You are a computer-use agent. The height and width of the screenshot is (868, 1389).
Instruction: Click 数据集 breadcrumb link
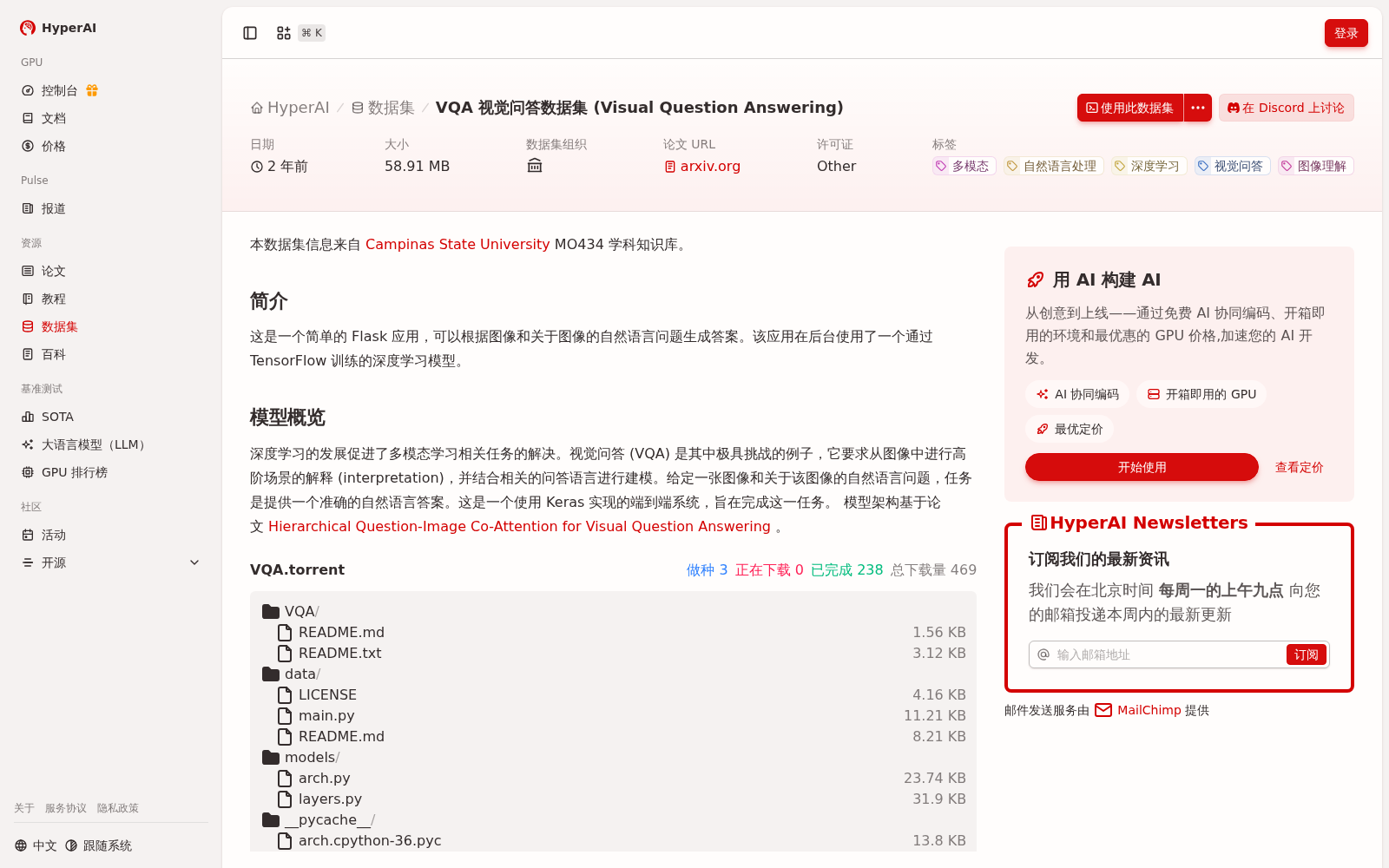(x=383, y=108)
